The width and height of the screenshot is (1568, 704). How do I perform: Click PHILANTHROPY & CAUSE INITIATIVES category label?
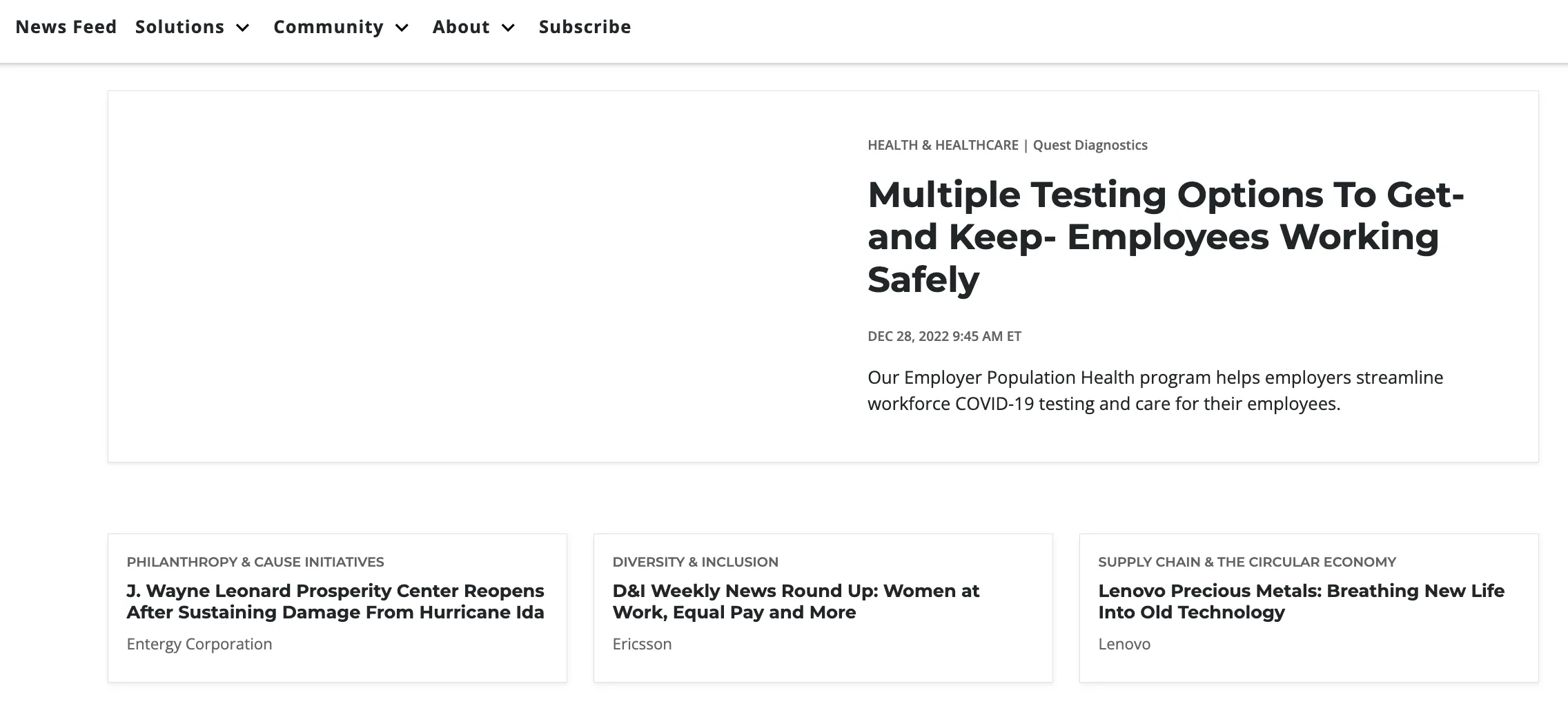pyautogui.click(x=255, y=562)
